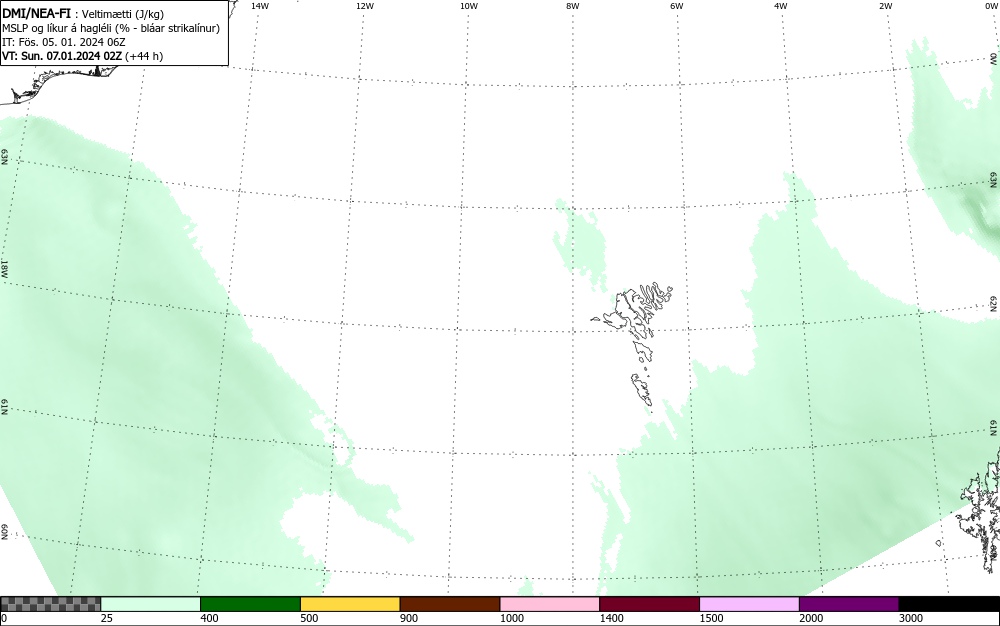Viewport: 1000px width, 626px height.
Task: Pick the dark green 400–500 legend swatch
Action: [250, 604]
